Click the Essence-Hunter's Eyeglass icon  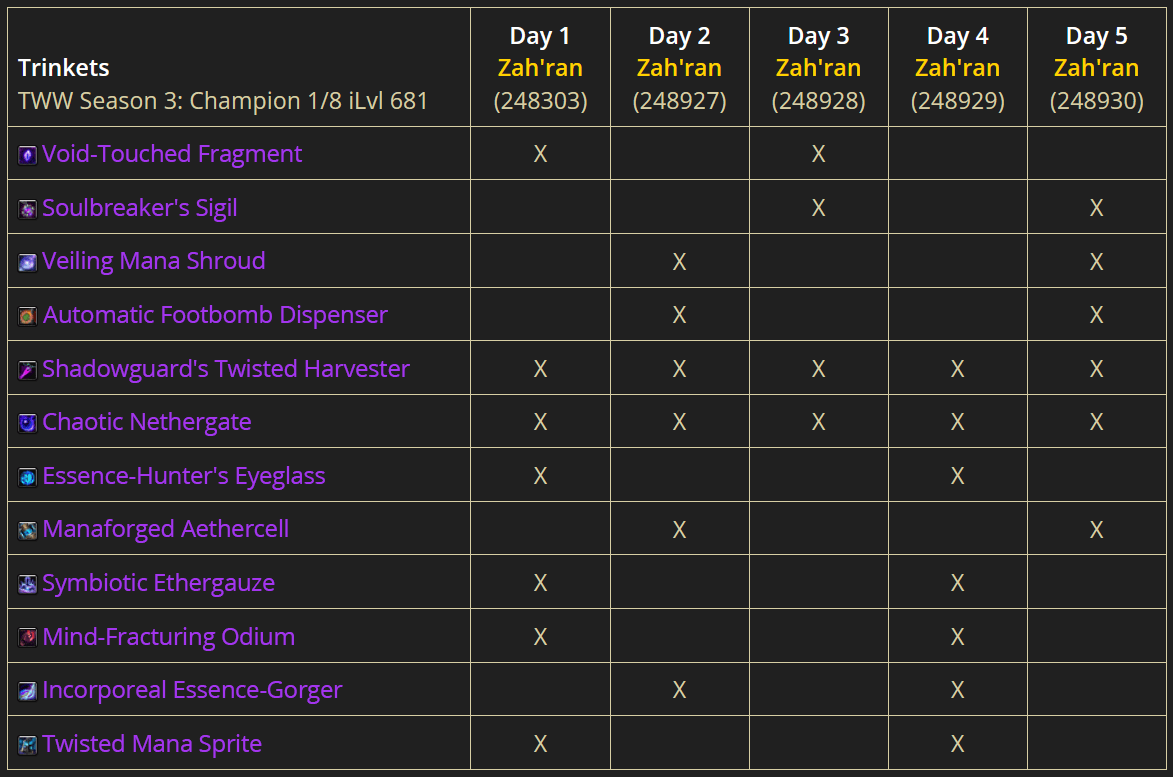pyautogui.click(x=28, y=477)
